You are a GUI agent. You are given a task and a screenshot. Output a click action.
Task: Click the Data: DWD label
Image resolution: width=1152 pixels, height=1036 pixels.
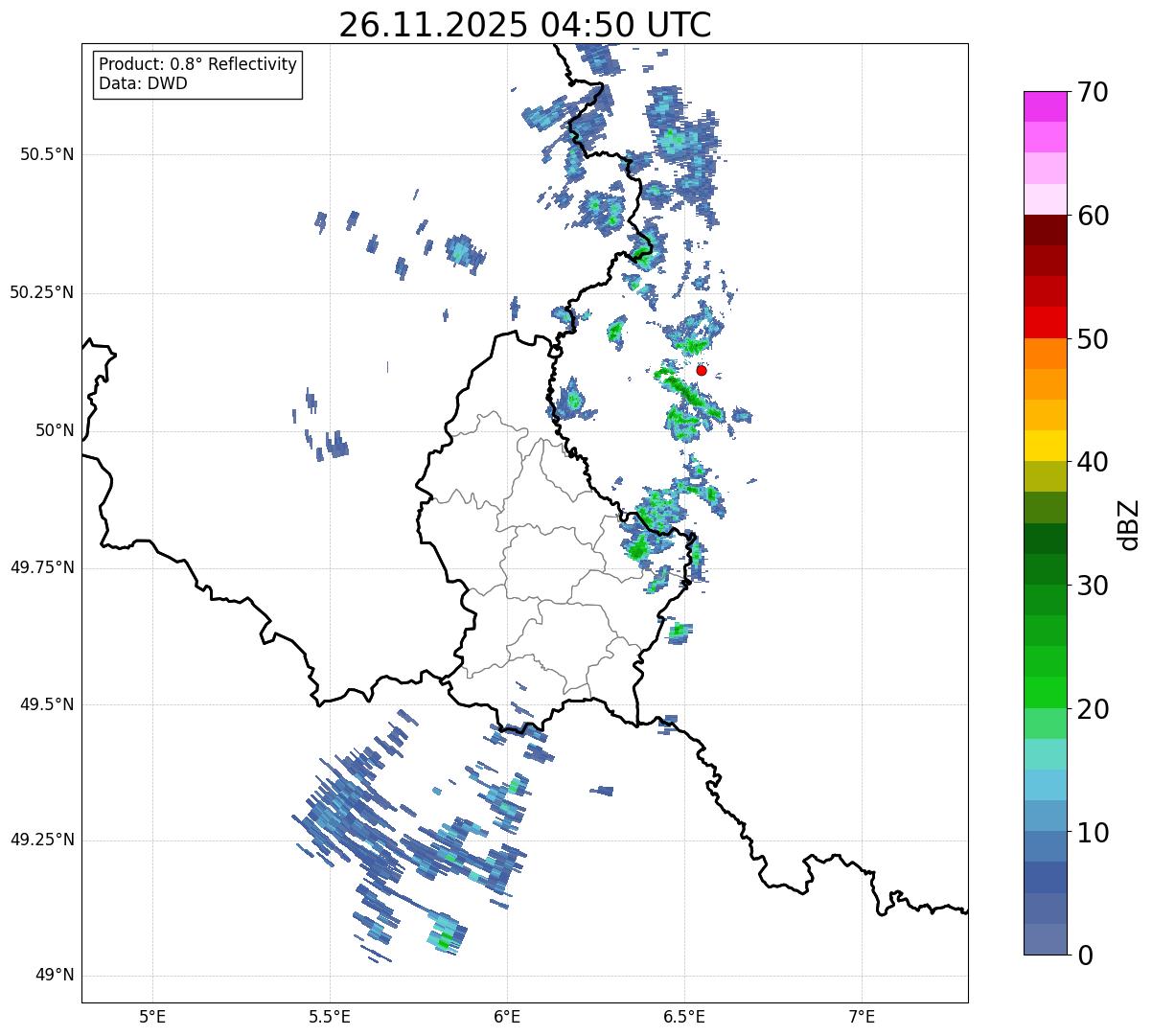[x=143, y=83]
